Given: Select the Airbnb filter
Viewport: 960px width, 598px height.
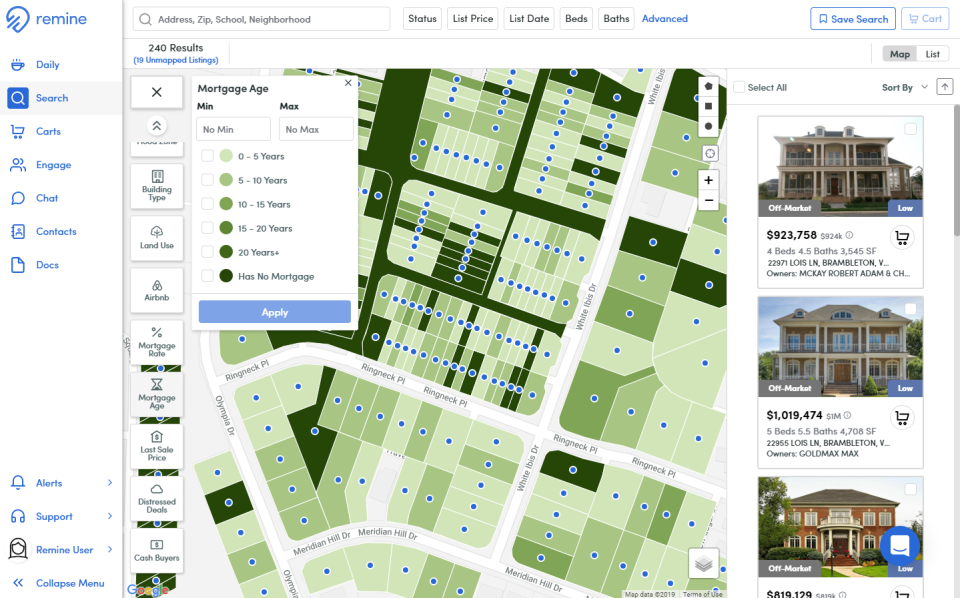Looking at the screenshot, I should (x=156, y=290).
